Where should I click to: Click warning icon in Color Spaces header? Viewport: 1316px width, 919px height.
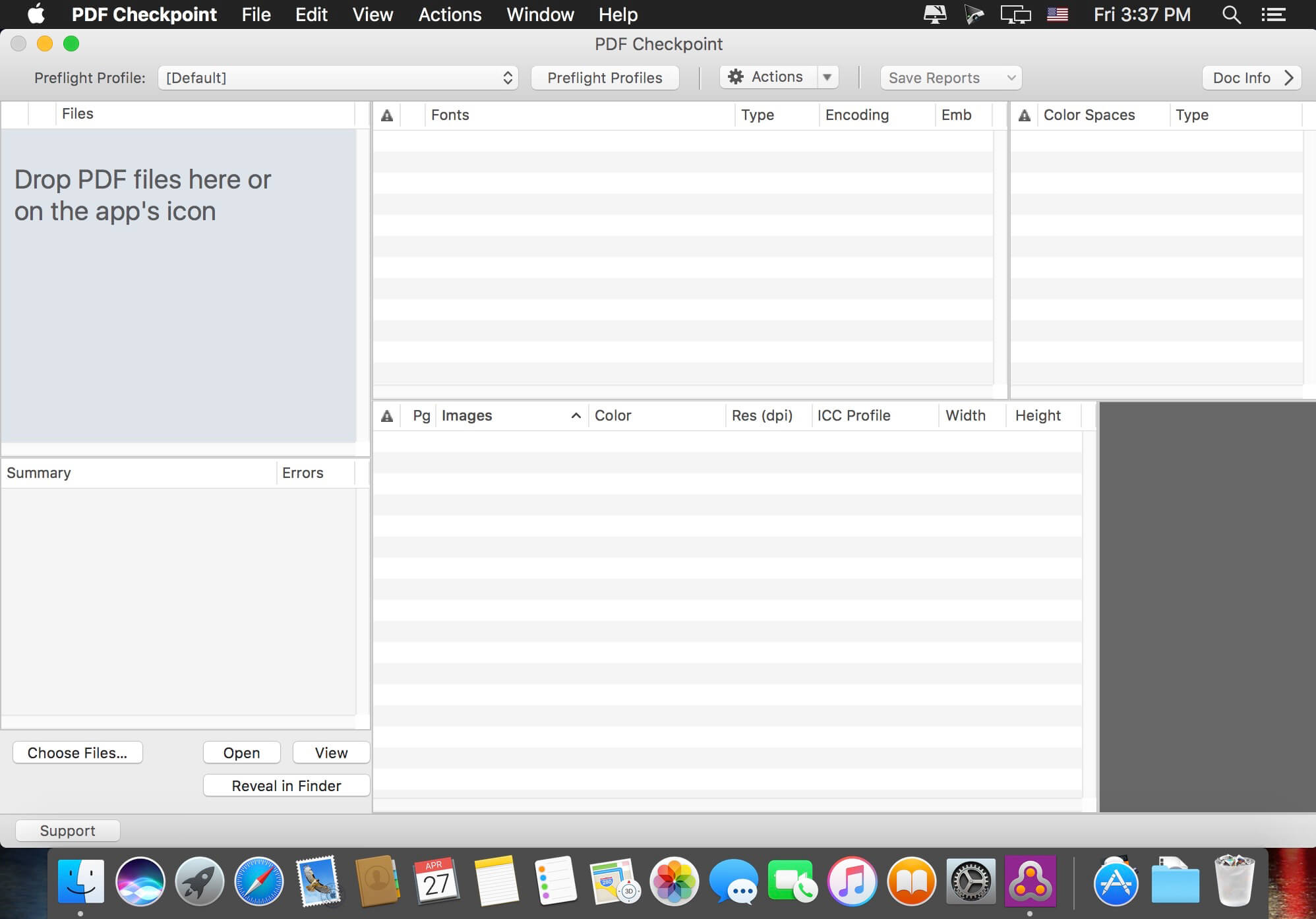tap(1024, 115)
